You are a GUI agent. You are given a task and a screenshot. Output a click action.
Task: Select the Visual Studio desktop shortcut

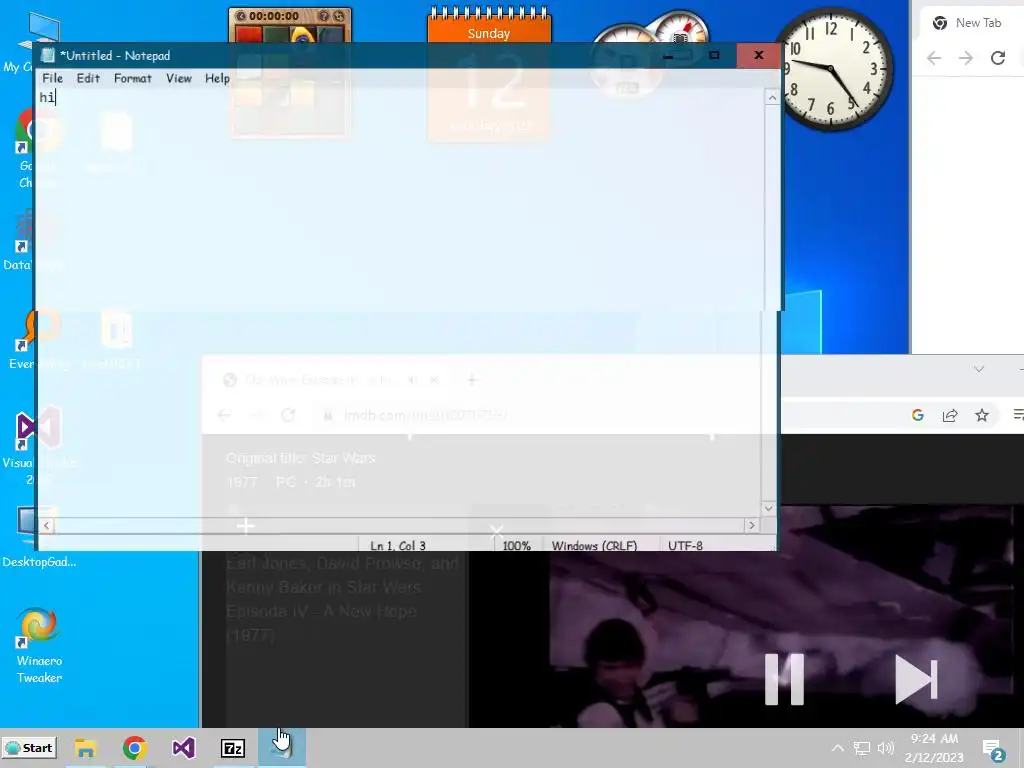pos(38,447)
